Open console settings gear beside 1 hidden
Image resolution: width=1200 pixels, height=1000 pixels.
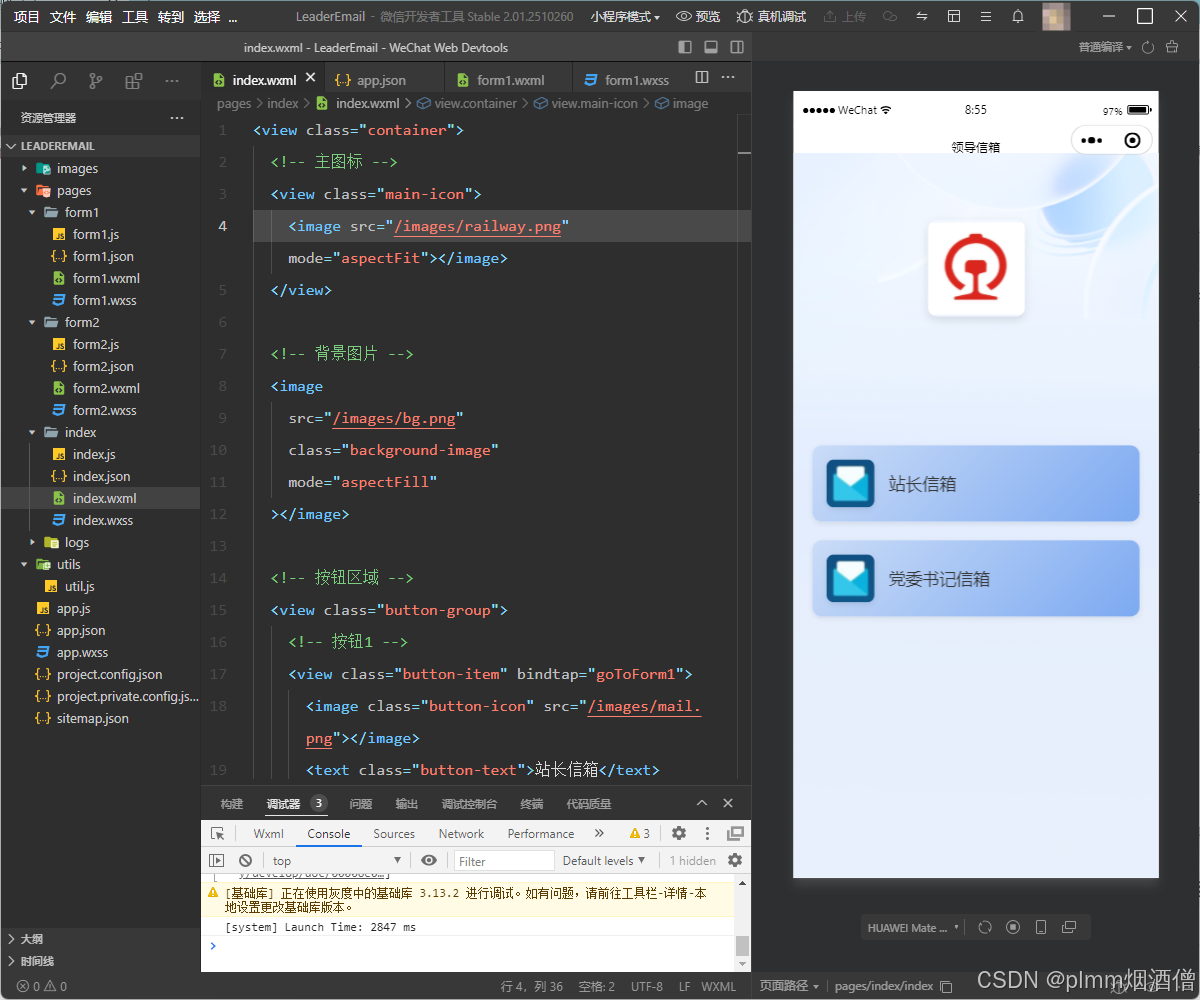point(735,861)
